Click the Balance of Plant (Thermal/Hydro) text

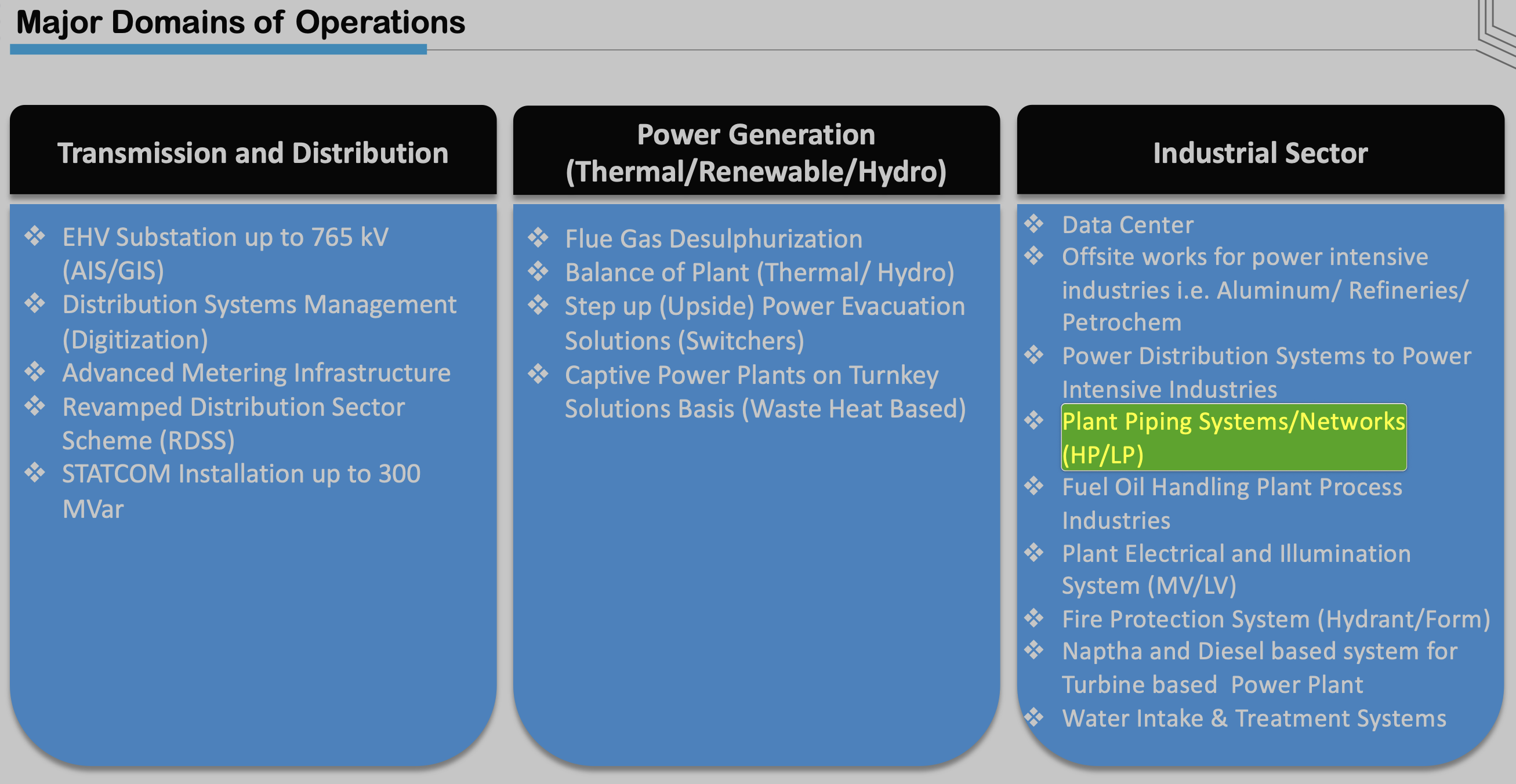(x=759, y=272)
